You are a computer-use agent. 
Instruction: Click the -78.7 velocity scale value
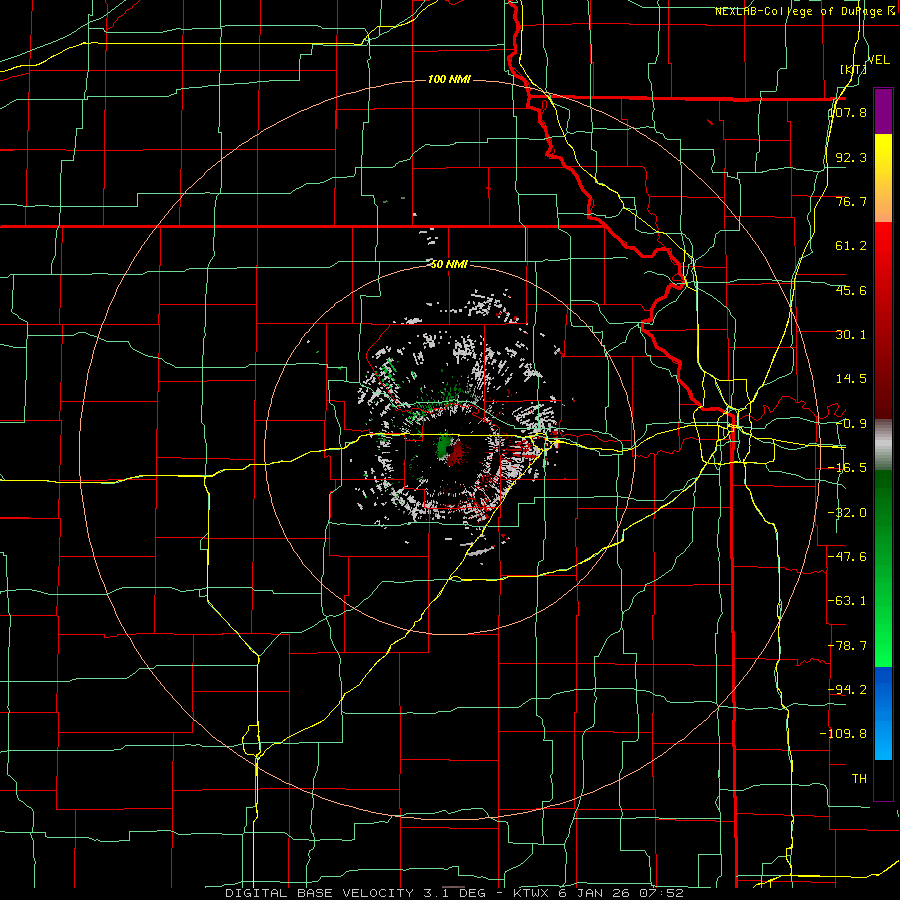(x=848, y=646)
